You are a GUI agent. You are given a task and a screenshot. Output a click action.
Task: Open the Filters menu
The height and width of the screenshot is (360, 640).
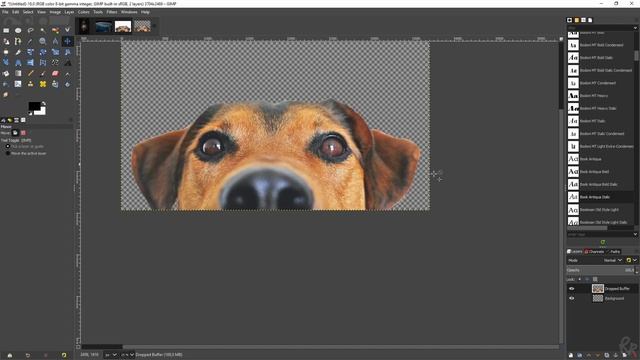pyautogui.click(x=112, y=12)
